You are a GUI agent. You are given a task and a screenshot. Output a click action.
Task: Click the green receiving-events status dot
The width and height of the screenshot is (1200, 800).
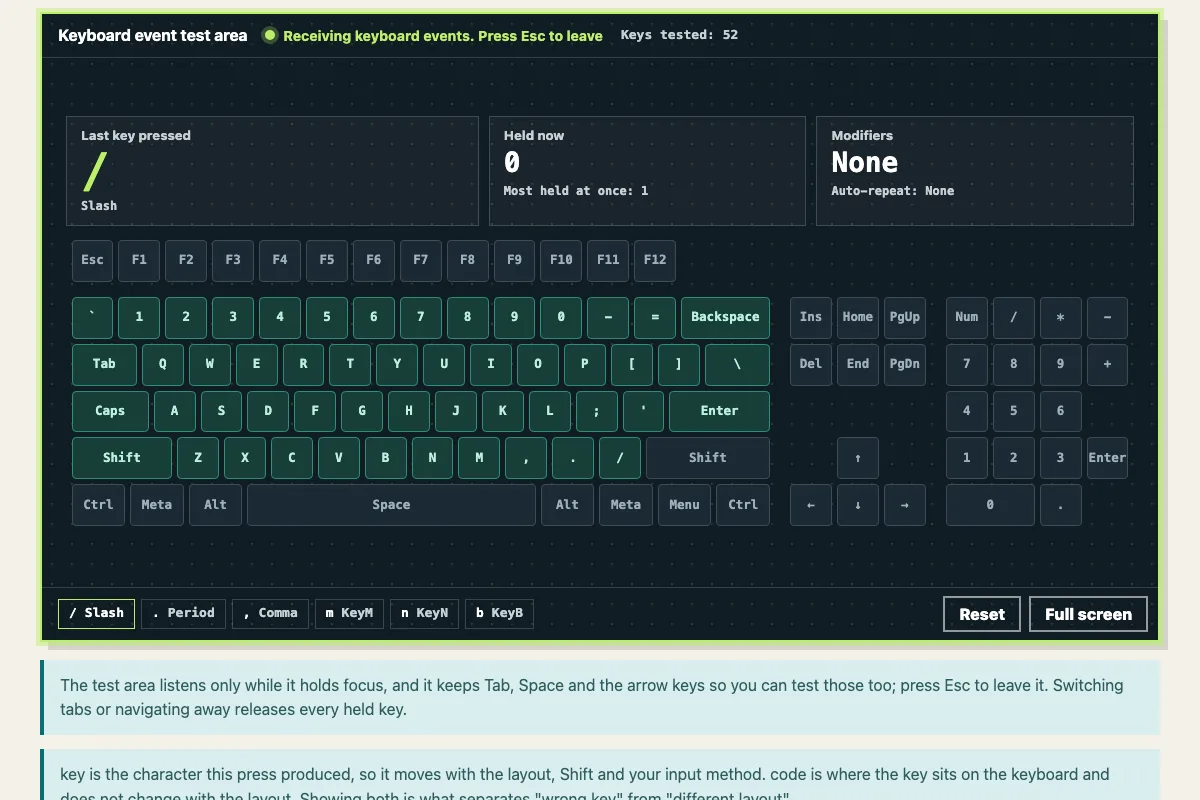pos(270,35)
